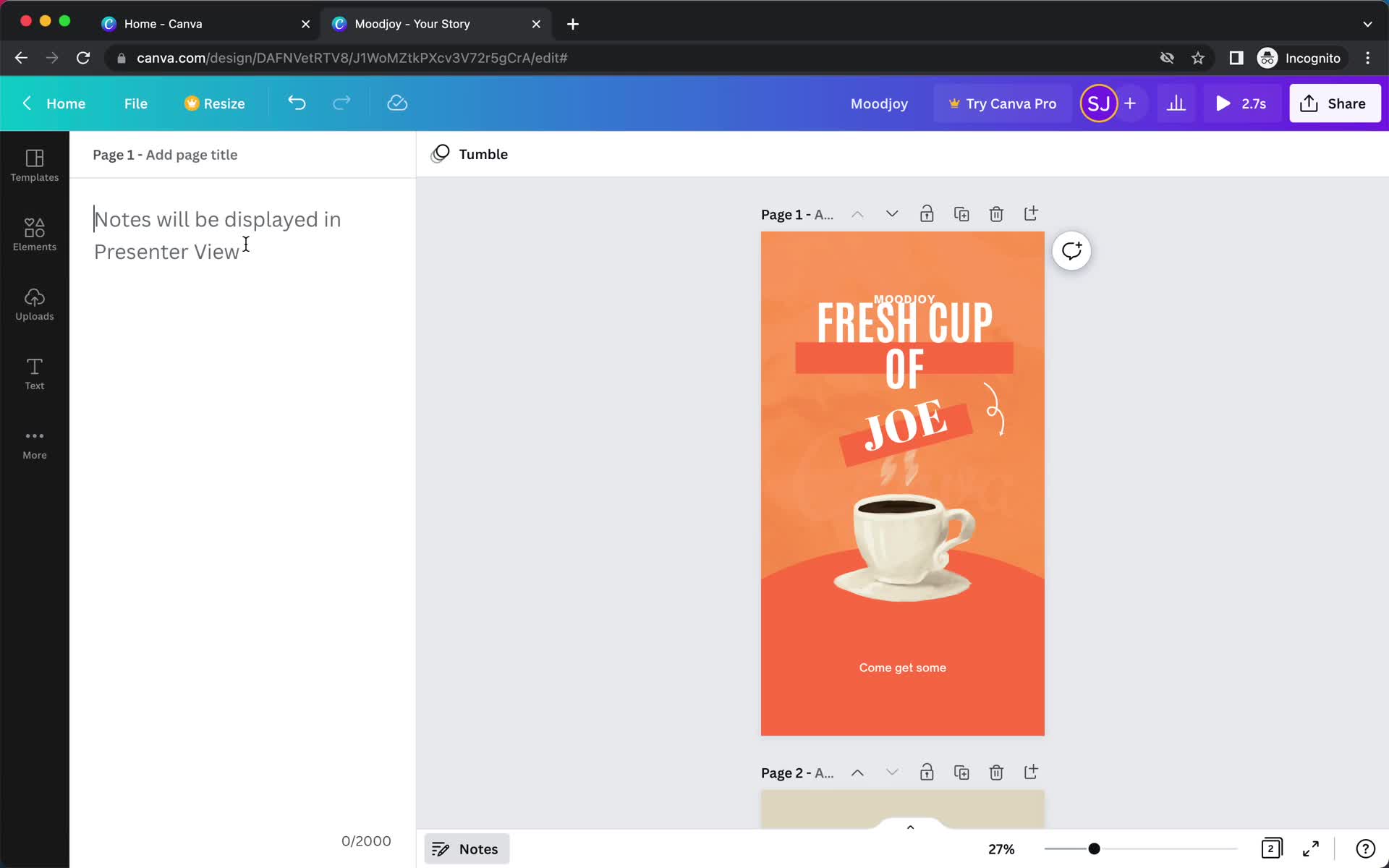Click the More tools icon
Viewport: 1389px width, 868px height.
(34, 436)
